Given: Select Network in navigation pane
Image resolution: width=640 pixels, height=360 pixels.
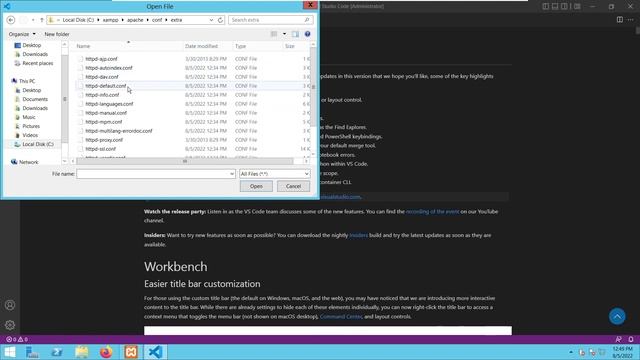Looking at the screenshot, I should pyautogui.click(x=29, y=162).
